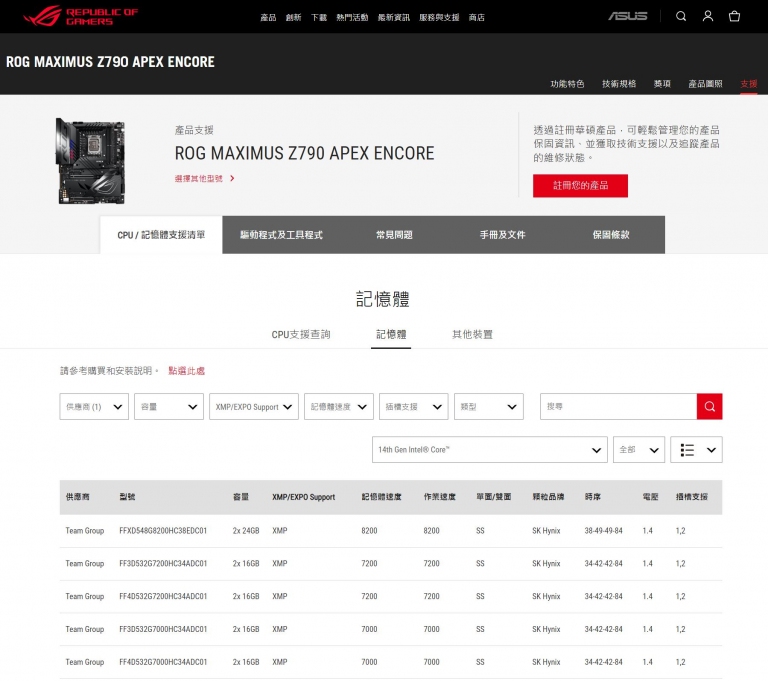Screen dimensions: 768x681
Task: Switch to 保固條款 tab
Action: point(611,235)
